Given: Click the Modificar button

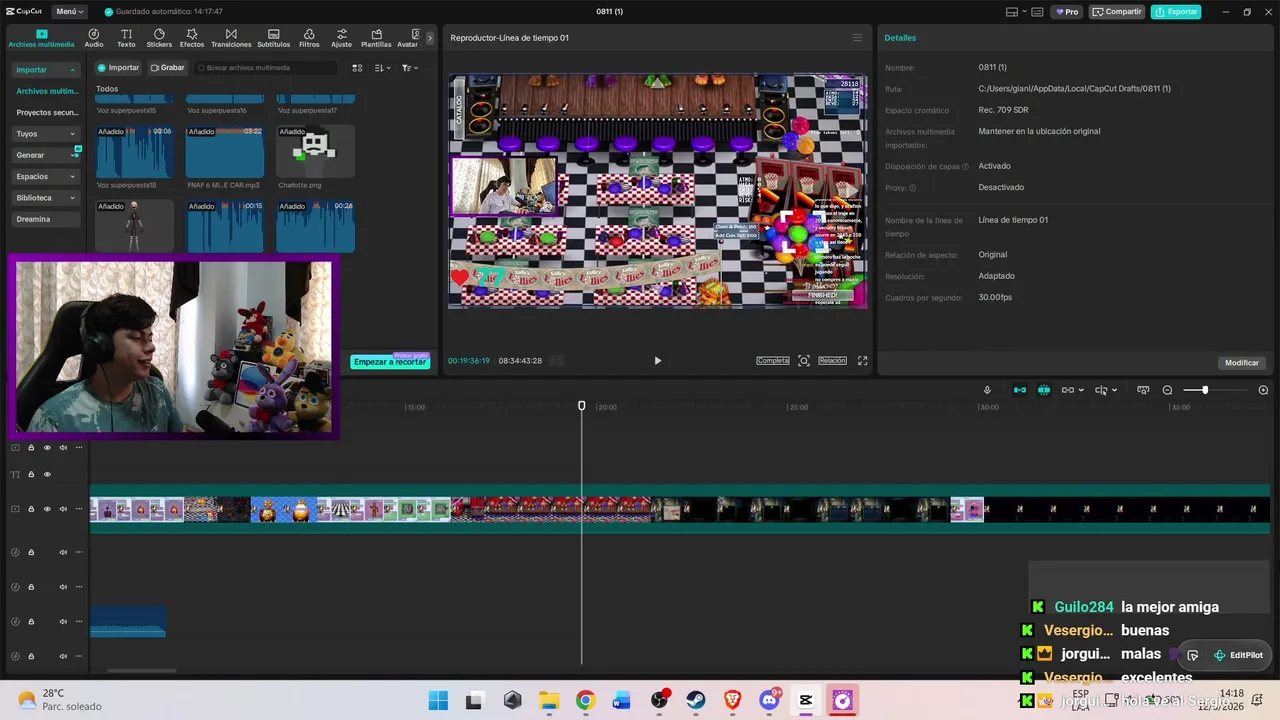Looking at the screenshot, I should click(1242, 363).
